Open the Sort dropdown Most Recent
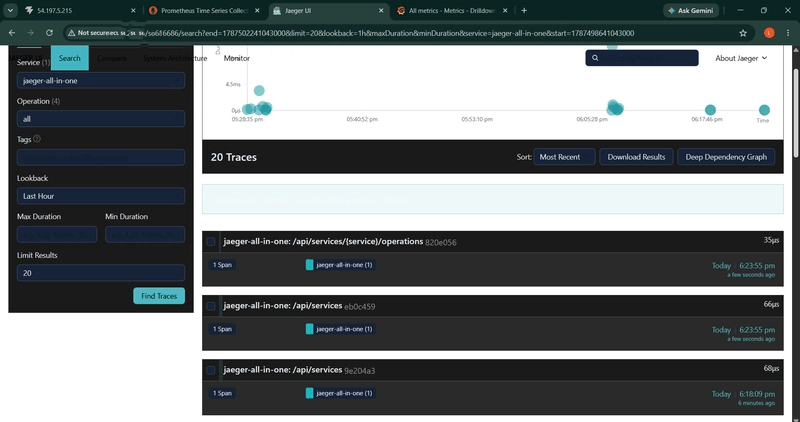Screen dimensions: 800x422 tap(564, 157)
